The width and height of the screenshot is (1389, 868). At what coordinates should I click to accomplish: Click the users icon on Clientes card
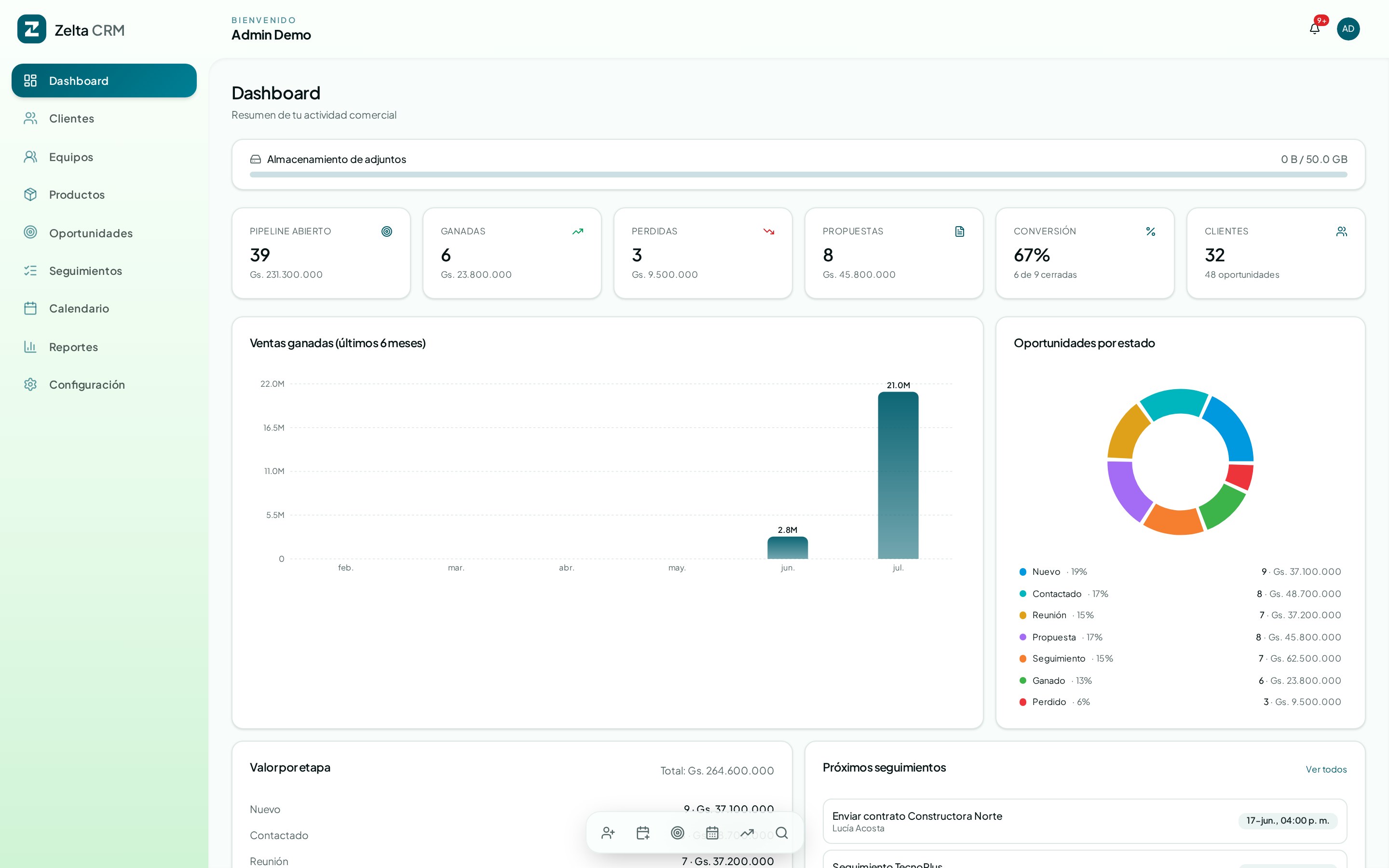1341,231
